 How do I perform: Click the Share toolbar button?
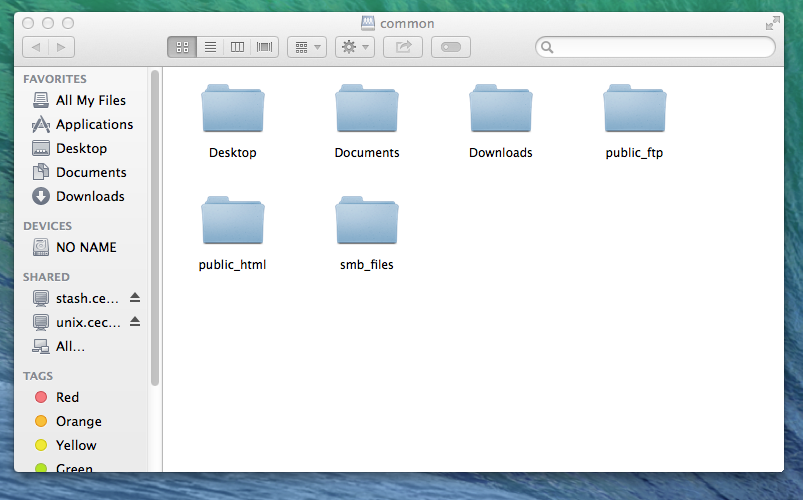pyautogui.click(x=403, y=47)
